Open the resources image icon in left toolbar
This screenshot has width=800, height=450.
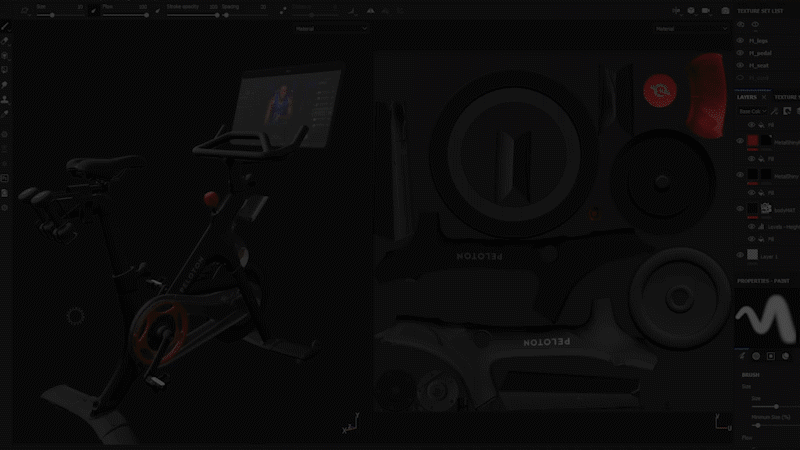[5, 178]
